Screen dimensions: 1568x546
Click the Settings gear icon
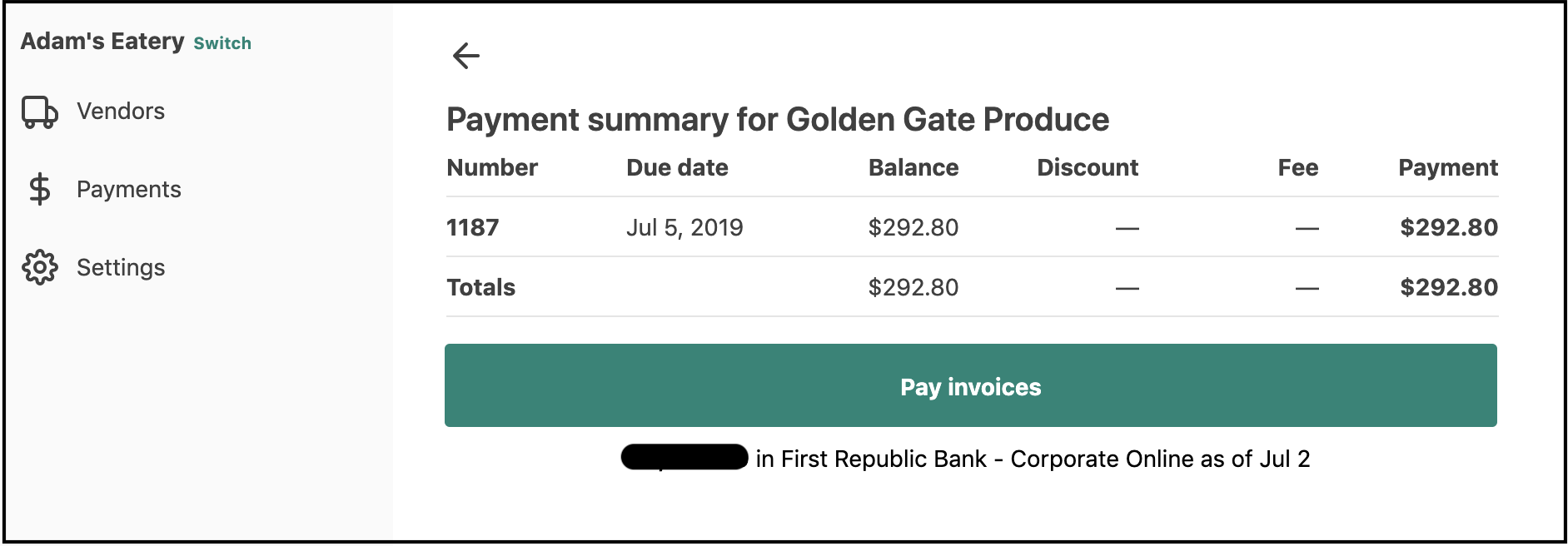pyautogui.click(x=39, y=267)
